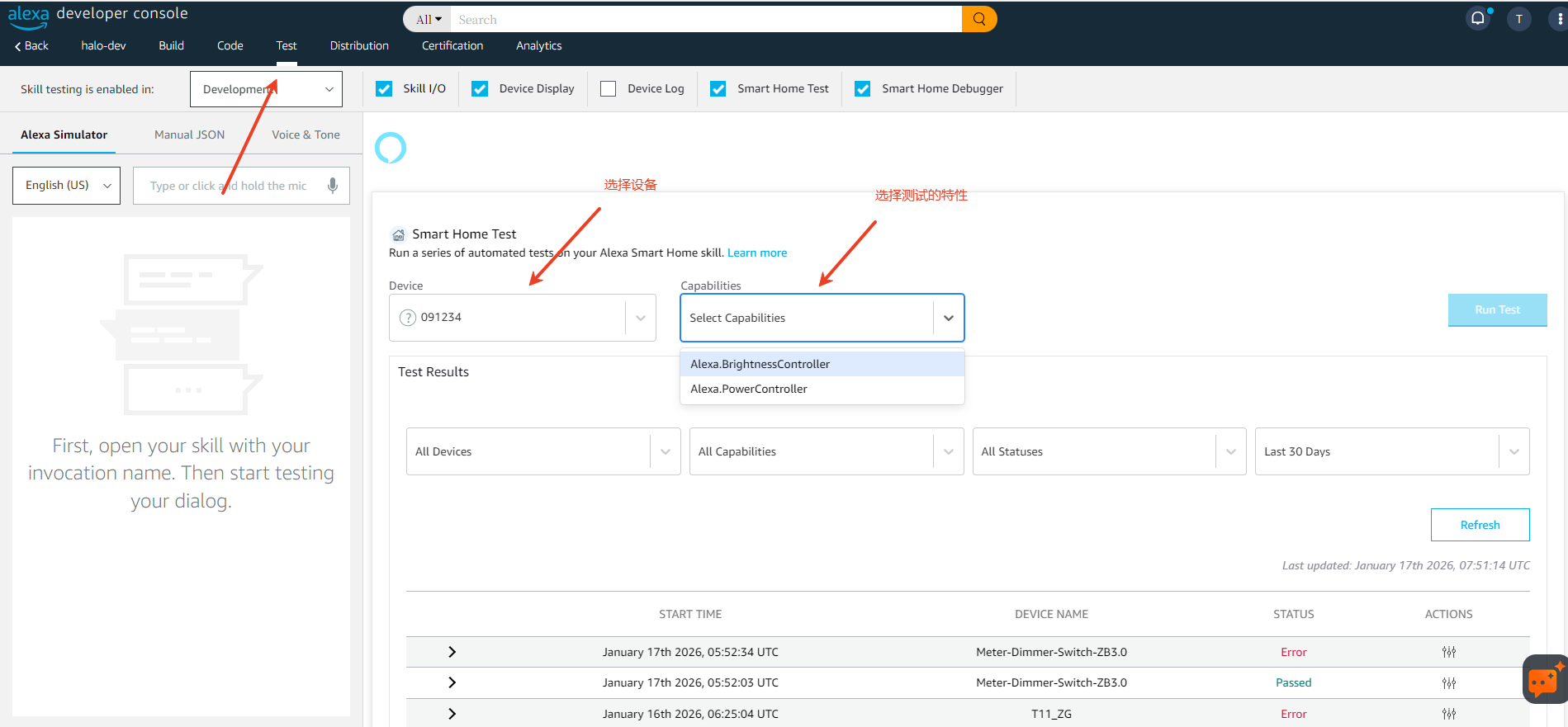Click the Alexa blue ring icon
The image size is (1568, 727).
pyautogui.click(x=391, y=148)
